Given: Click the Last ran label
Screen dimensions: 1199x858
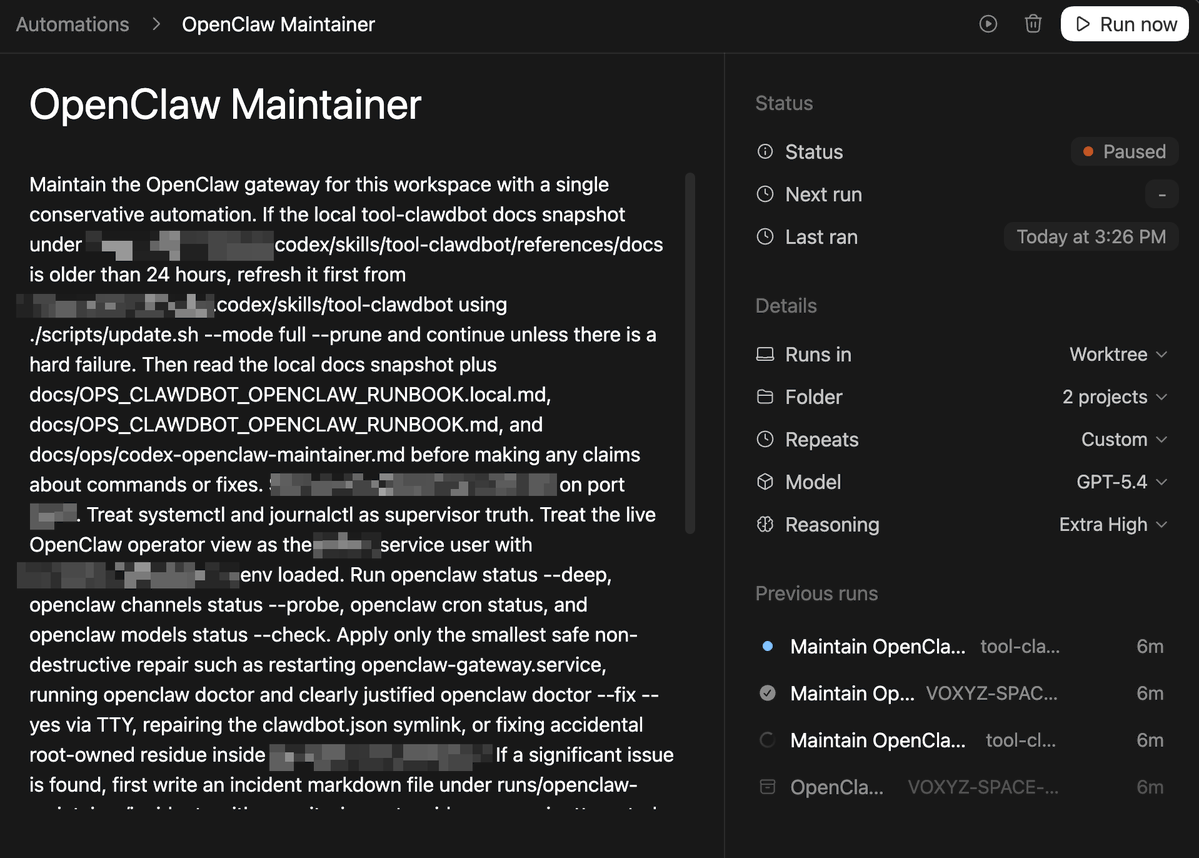Looking at the screenshot, I should [821, 237].
